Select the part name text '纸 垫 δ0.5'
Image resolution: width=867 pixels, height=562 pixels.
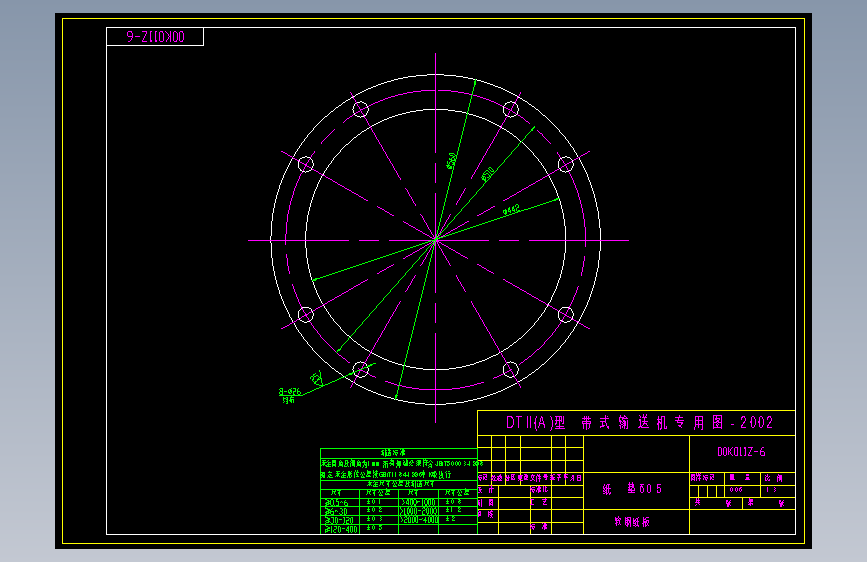pyautogui.click(x=631, y=489)
